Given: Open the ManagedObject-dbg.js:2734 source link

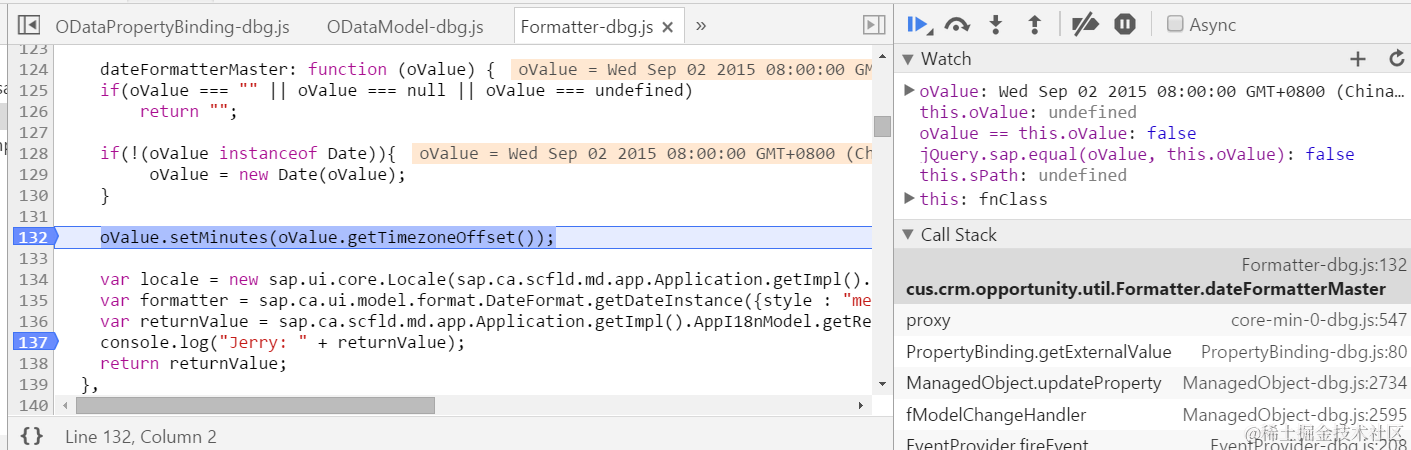Looking at the screenshot, I should pos(1295,383).
